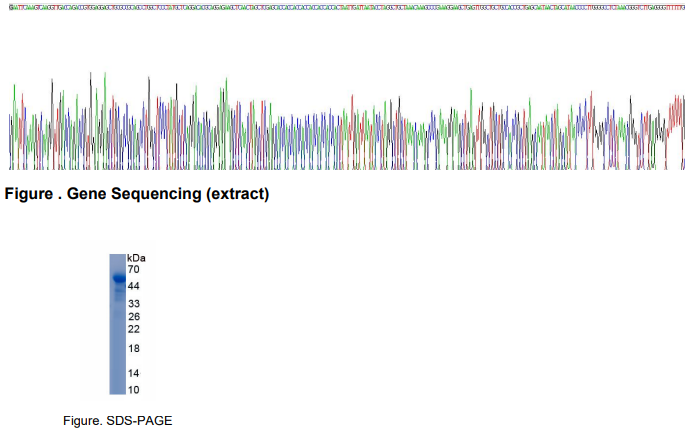Screen dimensions: 692x433
Task: Click the dark blue protein band
Action: coord(119,278)
